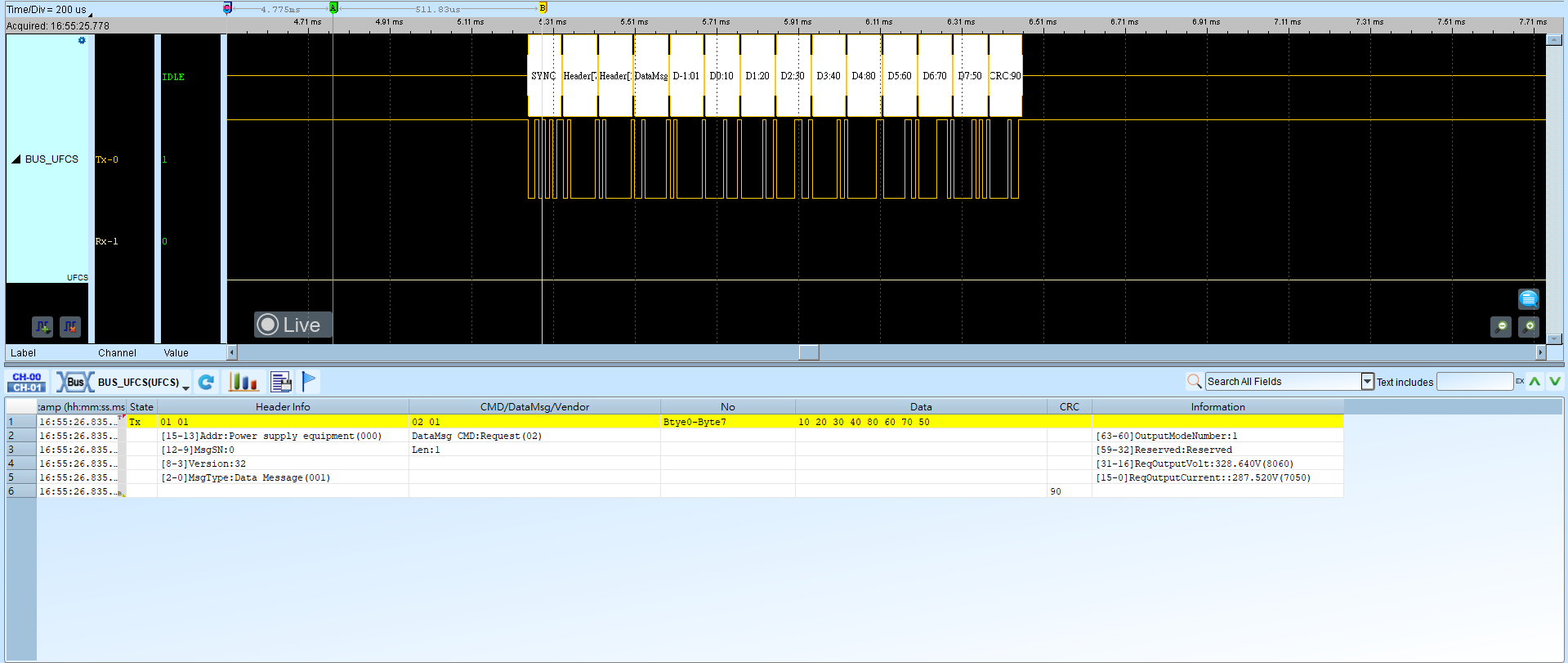Click the A cursor marker on timeline
The image size is (1568, 663).
coord(333,7)
